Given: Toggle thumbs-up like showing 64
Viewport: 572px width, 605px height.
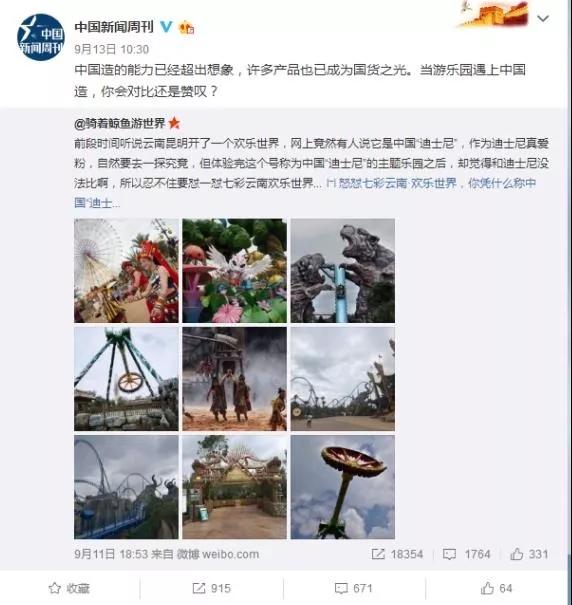Looking at the screenshot, I should tap(496, 588).
